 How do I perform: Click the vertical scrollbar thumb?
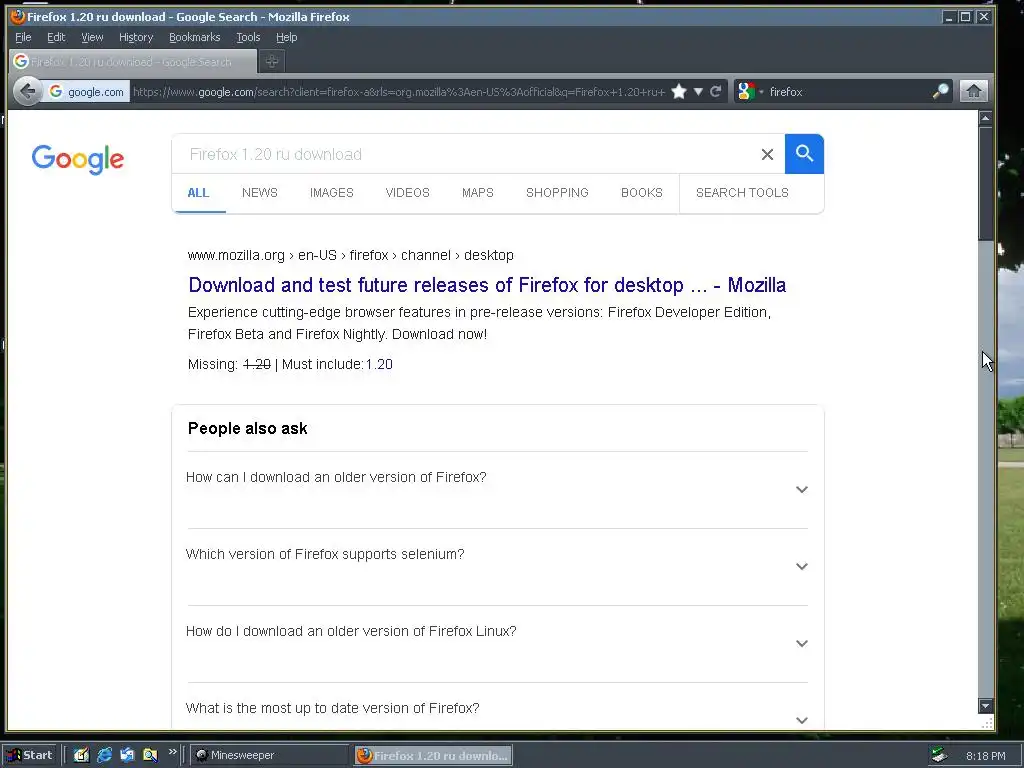pyautogui.click(x=985, y=184)
